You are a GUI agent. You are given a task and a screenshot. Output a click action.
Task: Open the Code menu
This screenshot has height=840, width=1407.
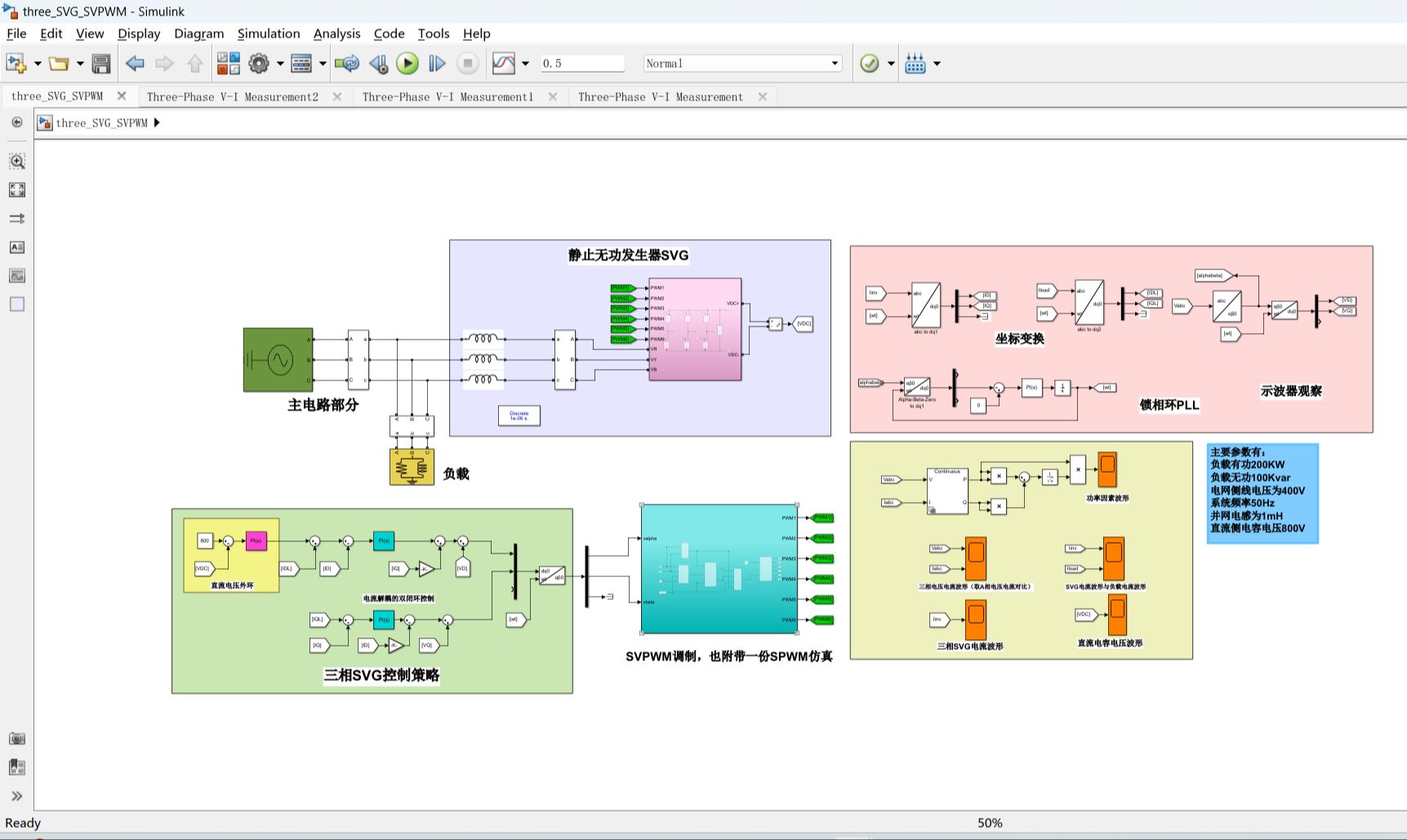(389, 33)
